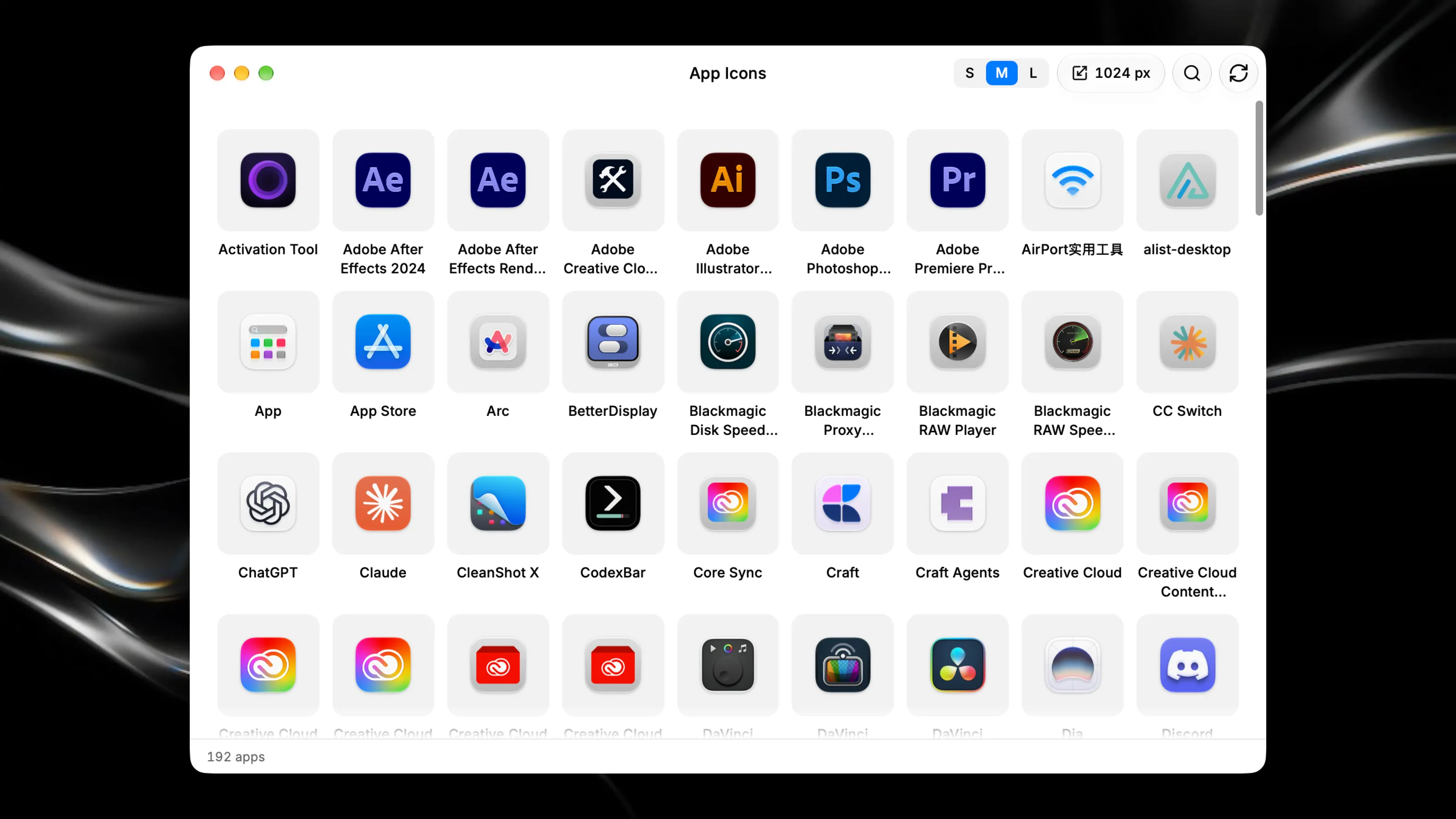Switch icon size to M
Screen dimensions: 1456x819
[1001, 73]
